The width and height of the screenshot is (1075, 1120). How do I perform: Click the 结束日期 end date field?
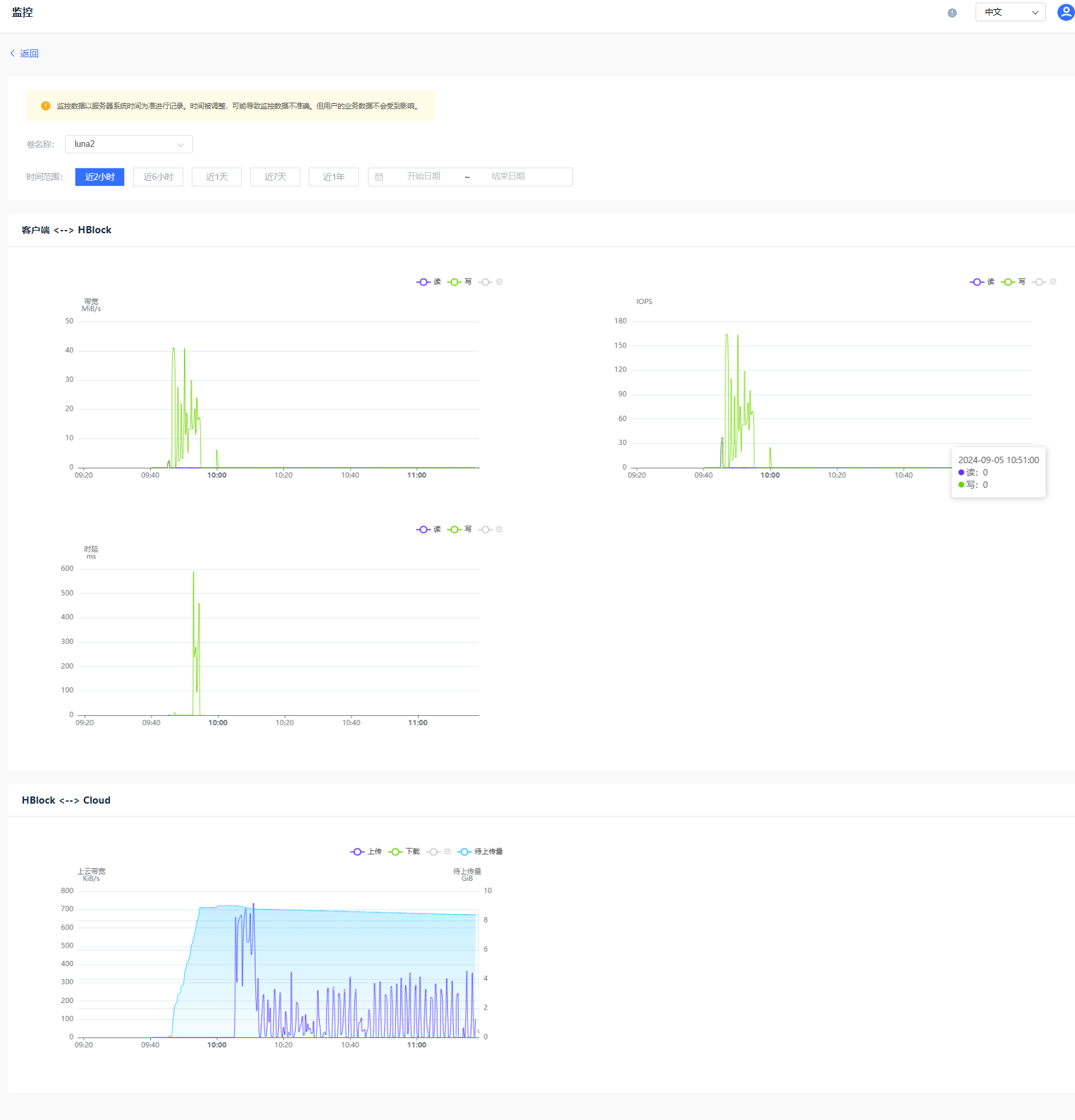pyautogui.click(x=508, y=177)
